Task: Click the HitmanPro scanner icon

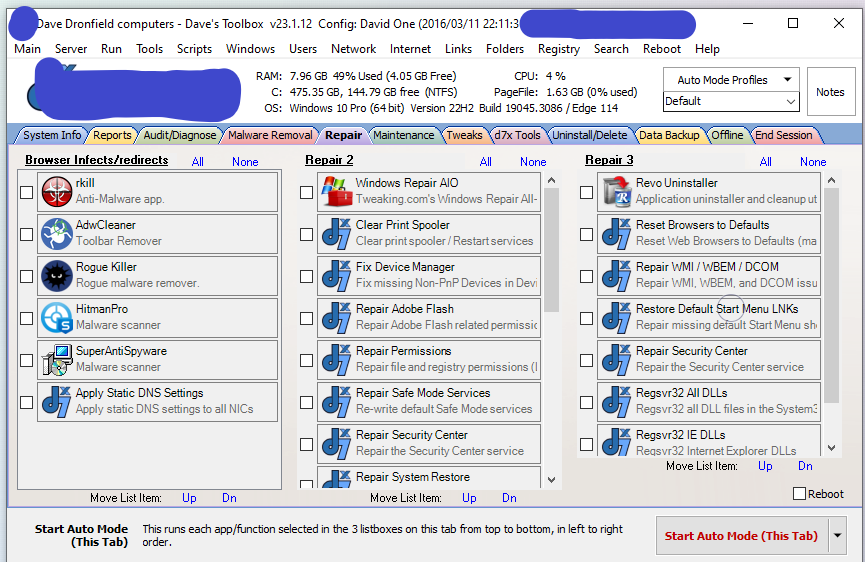Action: 57,317
